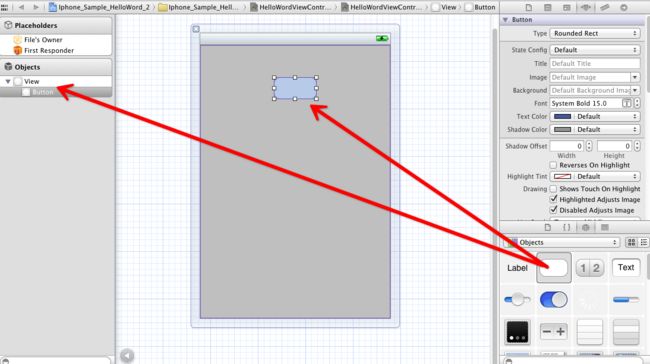The width and height of the screenshot is (650, 364).
Task: Select first HelloWordViewContr... jump bar item
Action: coord(291,7)
